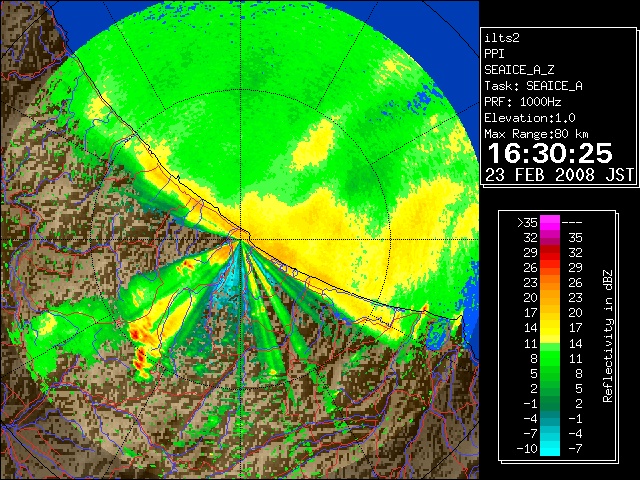Click the '-10' legend value at the bottom
This screenshot has width=640, height=480.
(527, 449)
